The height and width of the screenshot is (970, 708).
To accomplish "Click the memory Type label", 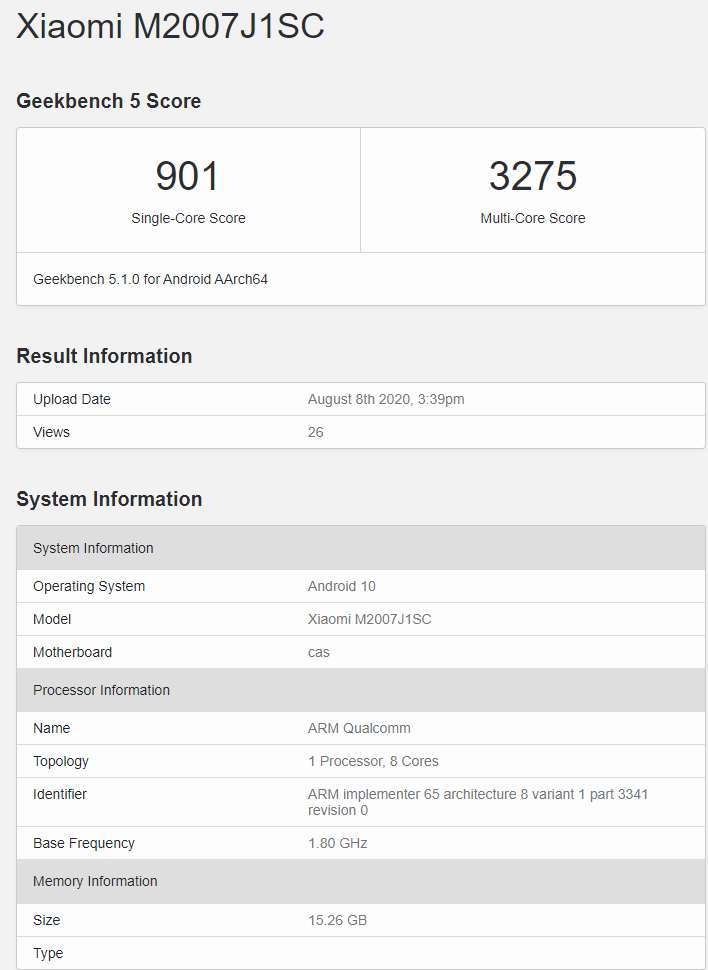I will 48,954.
